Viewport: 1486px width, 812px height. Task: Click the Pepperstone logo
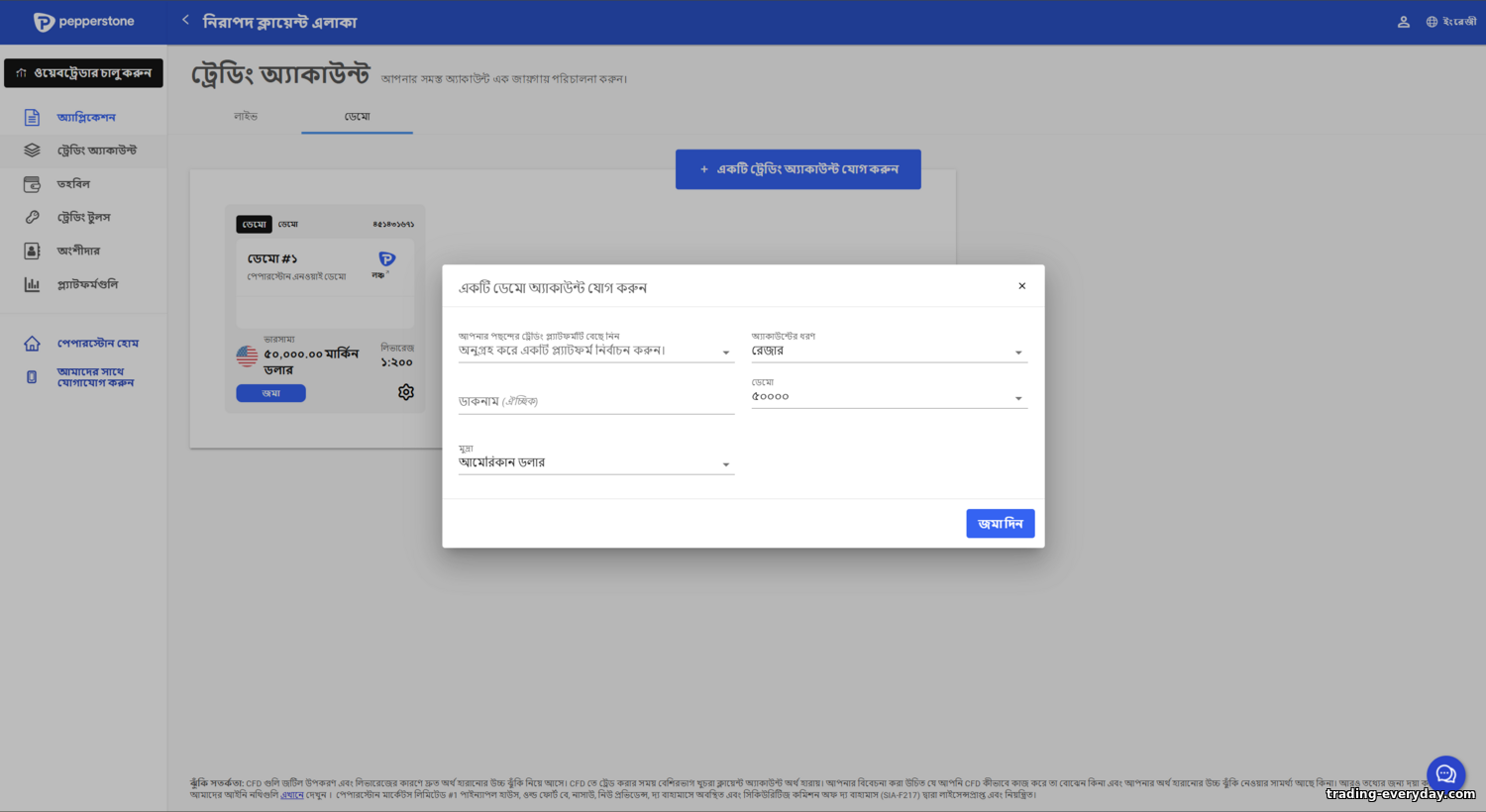pos(83,22)
